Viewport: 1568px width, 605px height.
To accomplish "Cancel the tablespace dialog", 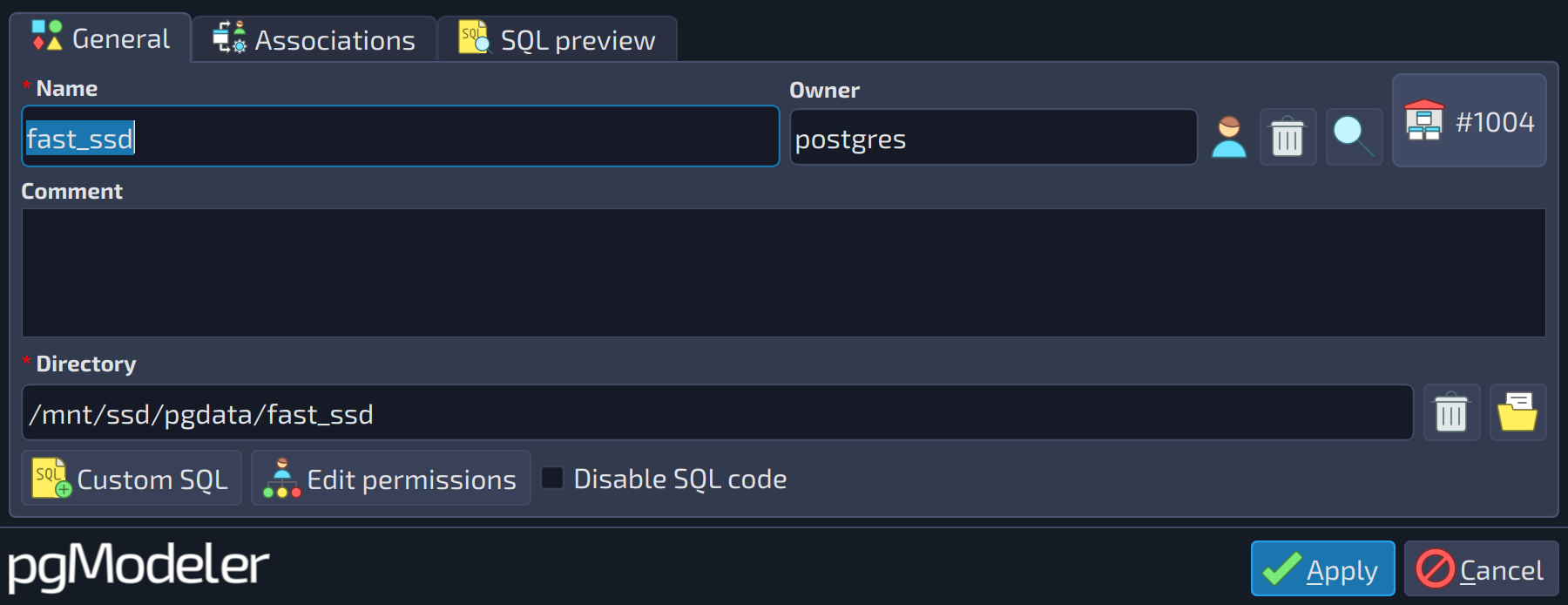I will tap(1481, 569).
